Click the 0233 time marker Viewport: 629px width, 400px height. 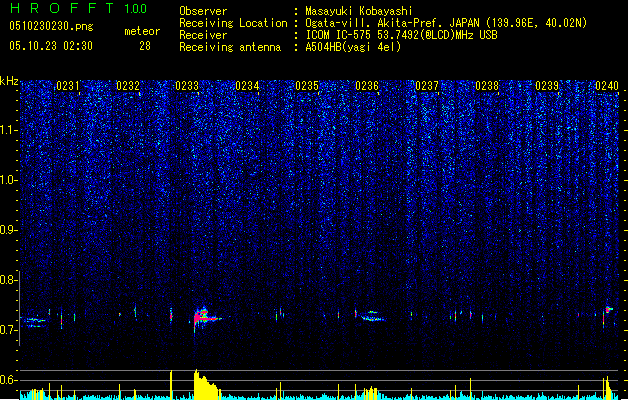click(187, 86)
